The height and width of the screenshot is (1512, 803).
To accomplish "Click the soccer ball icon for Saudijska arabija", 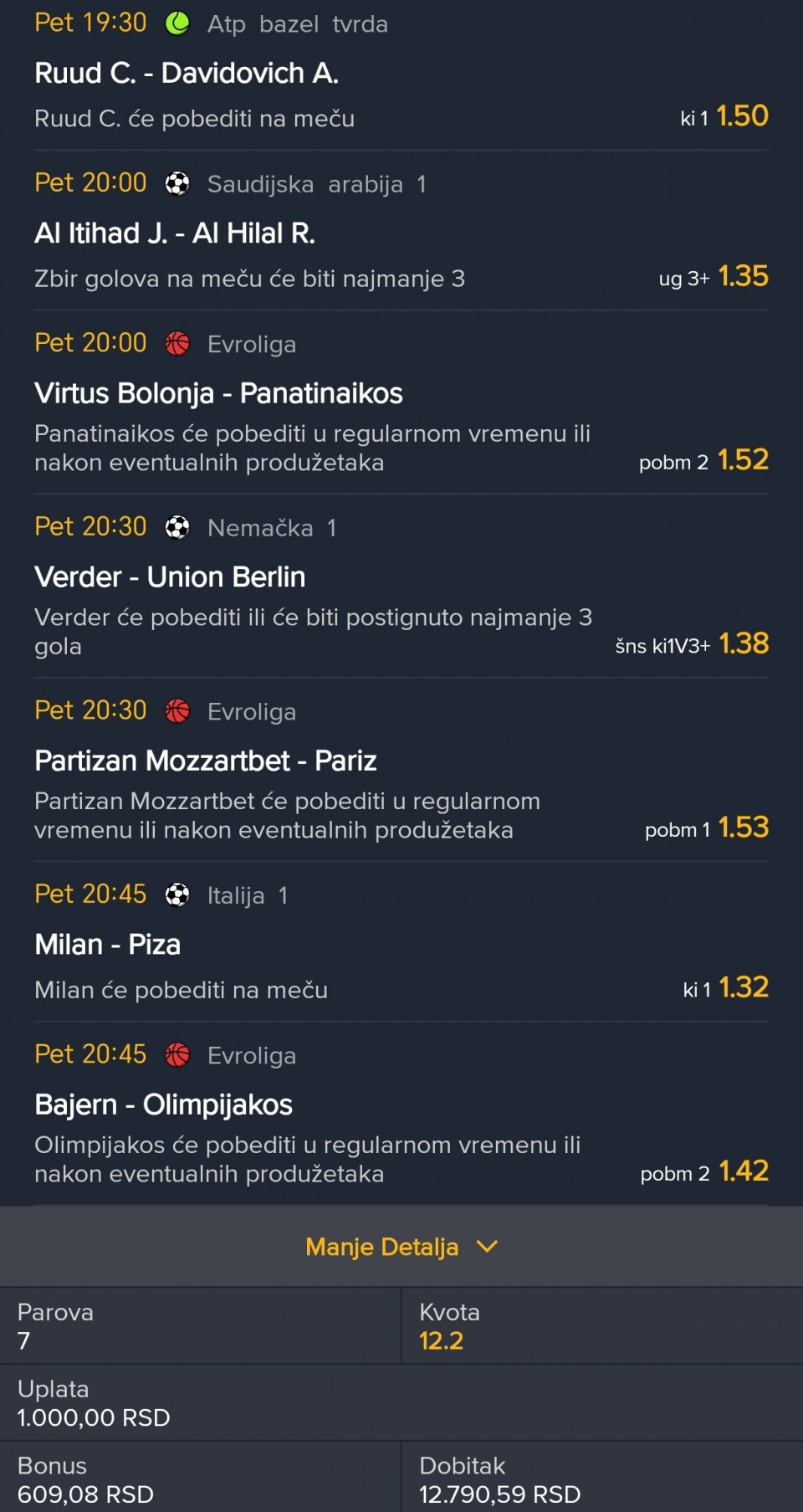I will [x=177, y=183].
